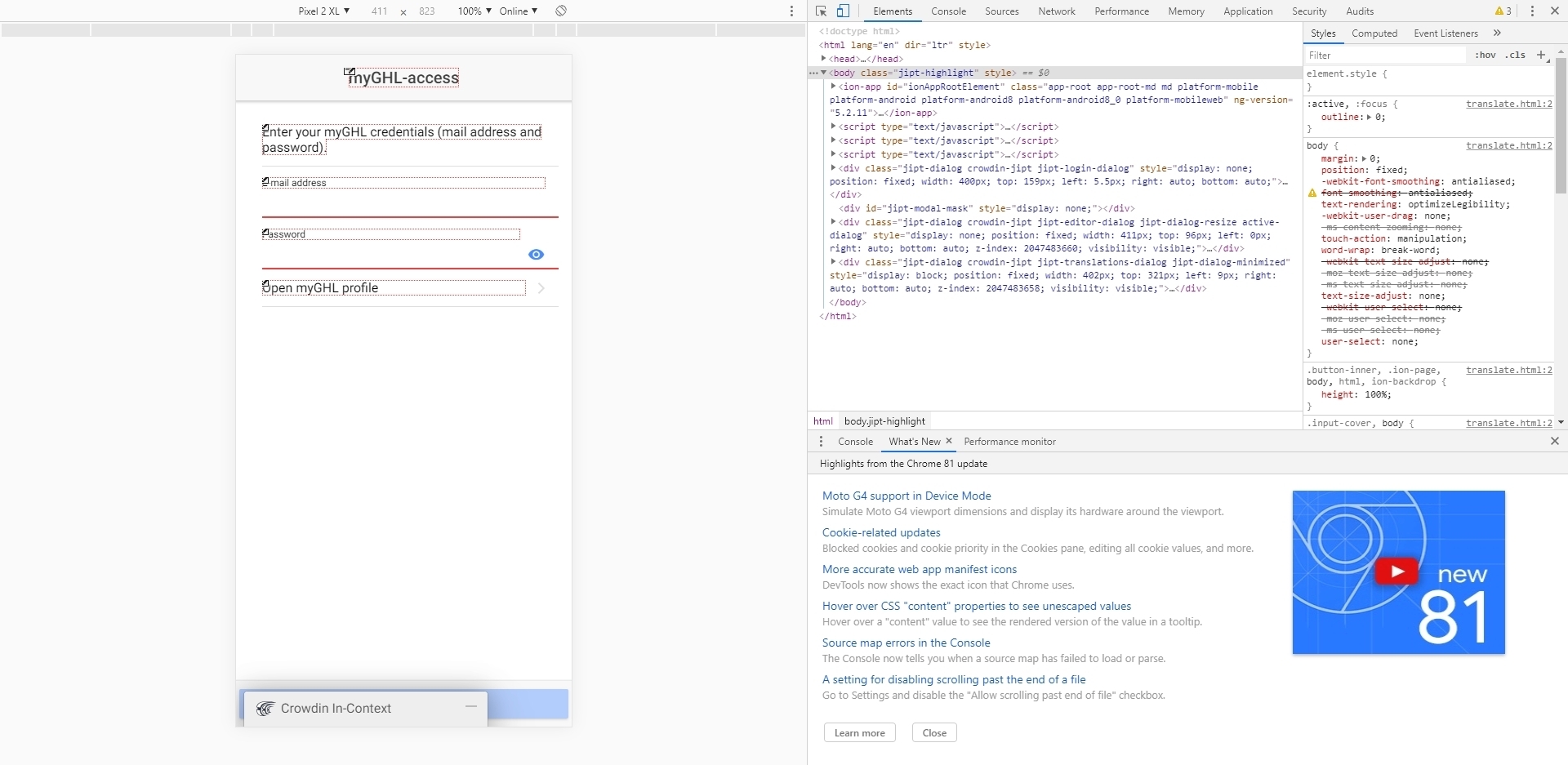Select body.jipt-highlight breadcrumb

tap(884, 420)
